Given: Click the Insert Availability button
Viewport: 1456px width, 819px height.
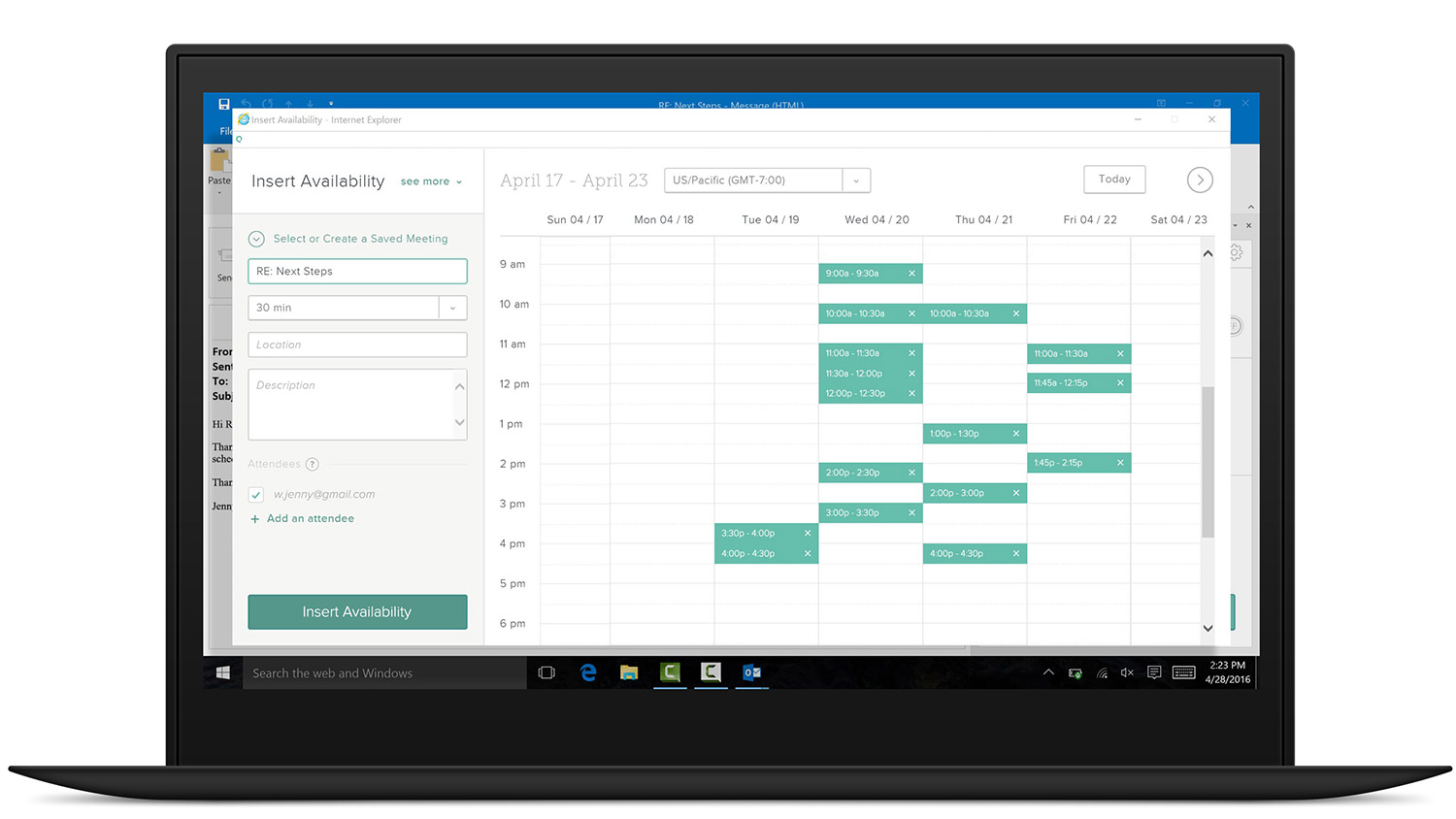Looking at the screenshot, I should [x=357, y=612].
